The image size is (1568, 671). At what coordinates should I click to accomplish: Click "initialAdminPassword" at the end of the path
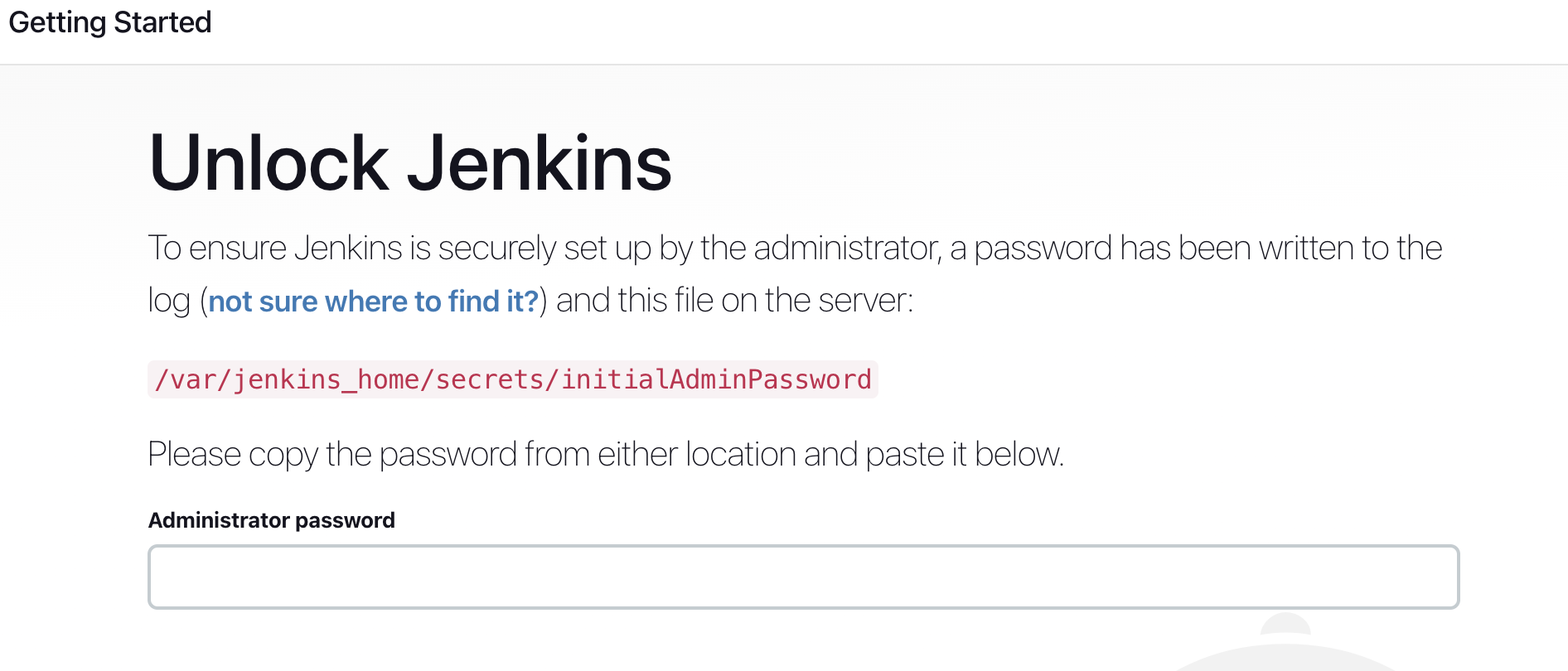[x=716, y=380]
